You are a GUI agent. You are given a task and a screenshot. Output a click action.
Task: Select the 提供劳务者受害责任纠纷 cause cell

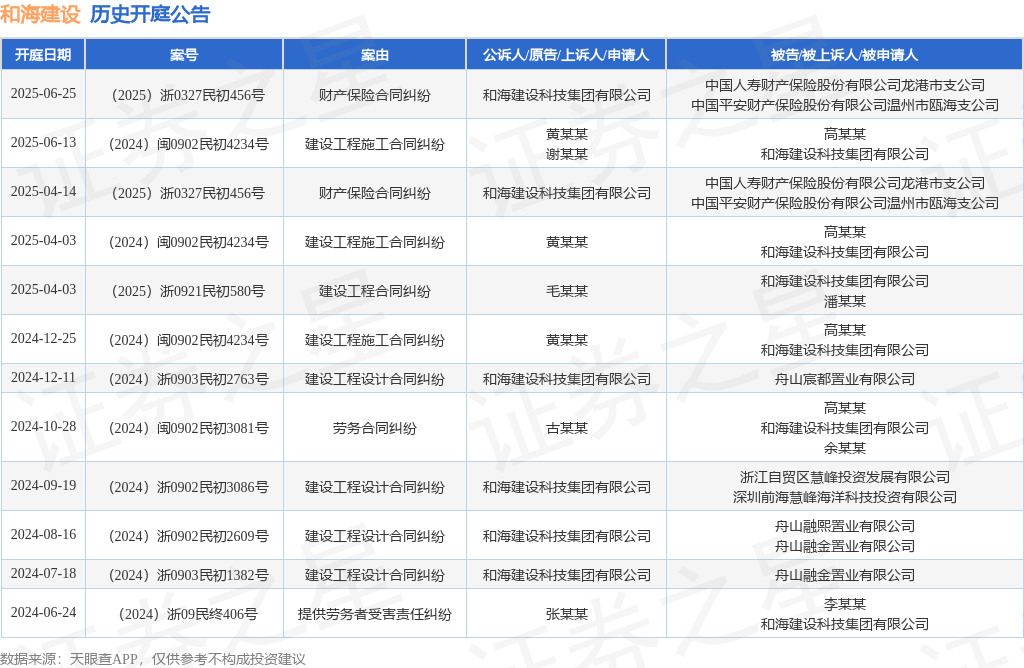375,614
